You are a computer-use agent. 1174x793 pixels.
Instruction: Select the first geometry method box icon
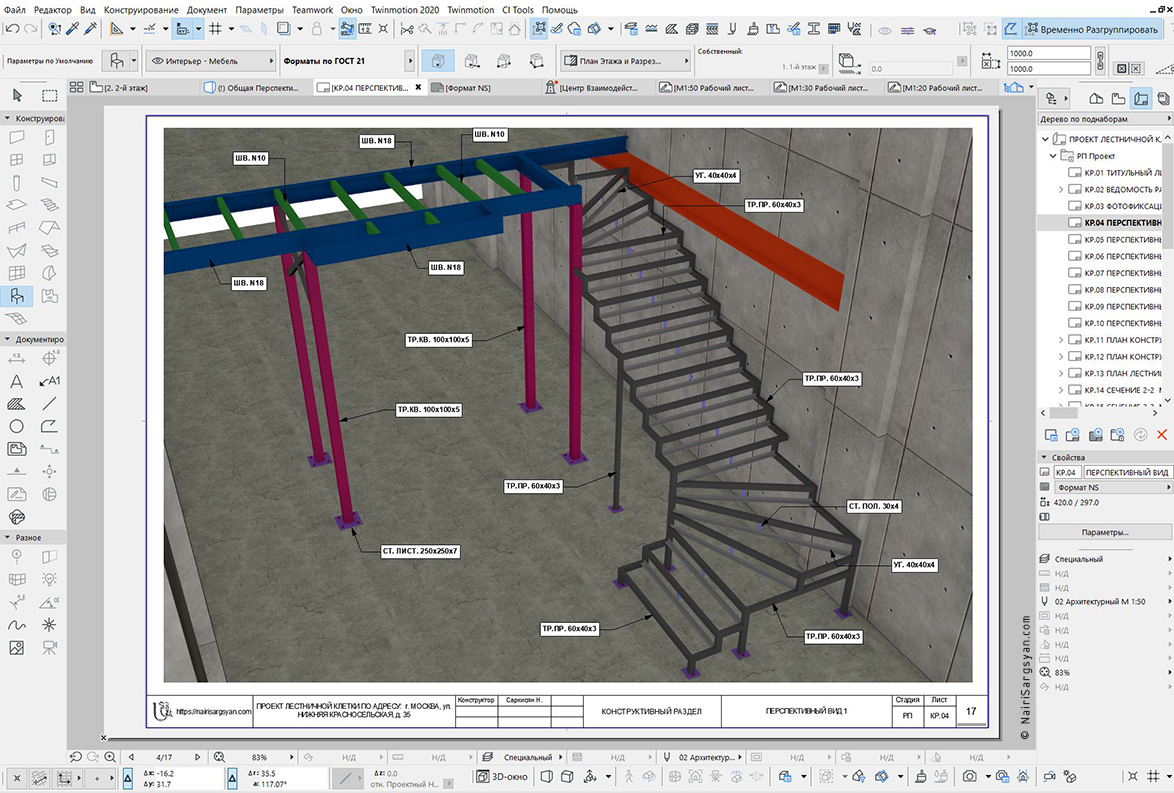[x=438, y=61]
